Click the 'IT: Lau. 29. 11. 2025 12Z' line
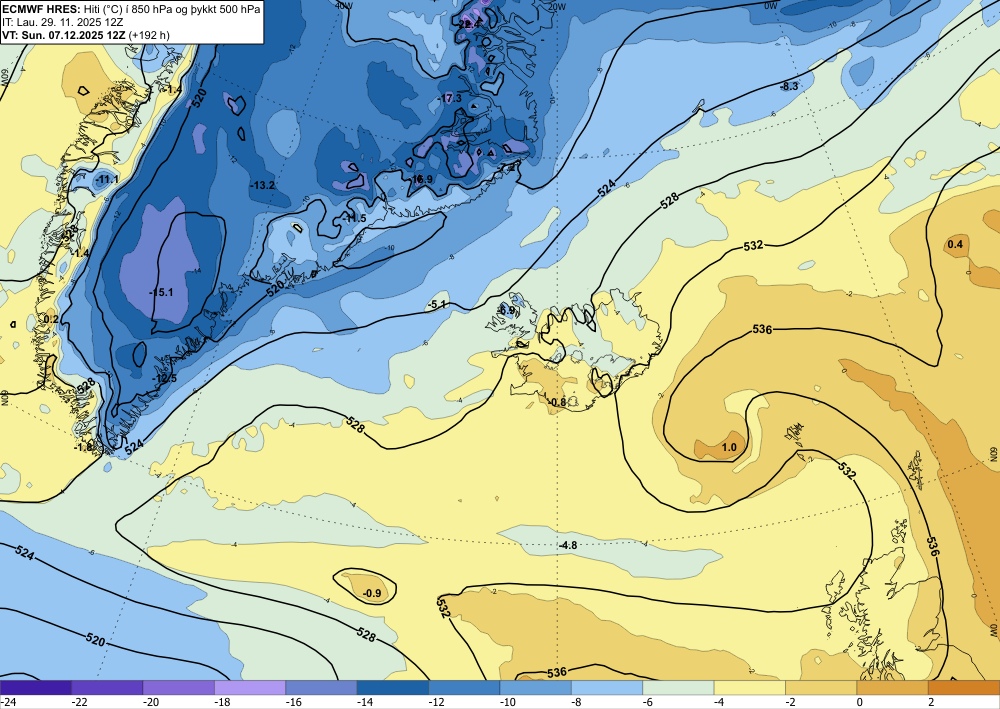The image size is (1000, 709). click(x=62, y=22)
